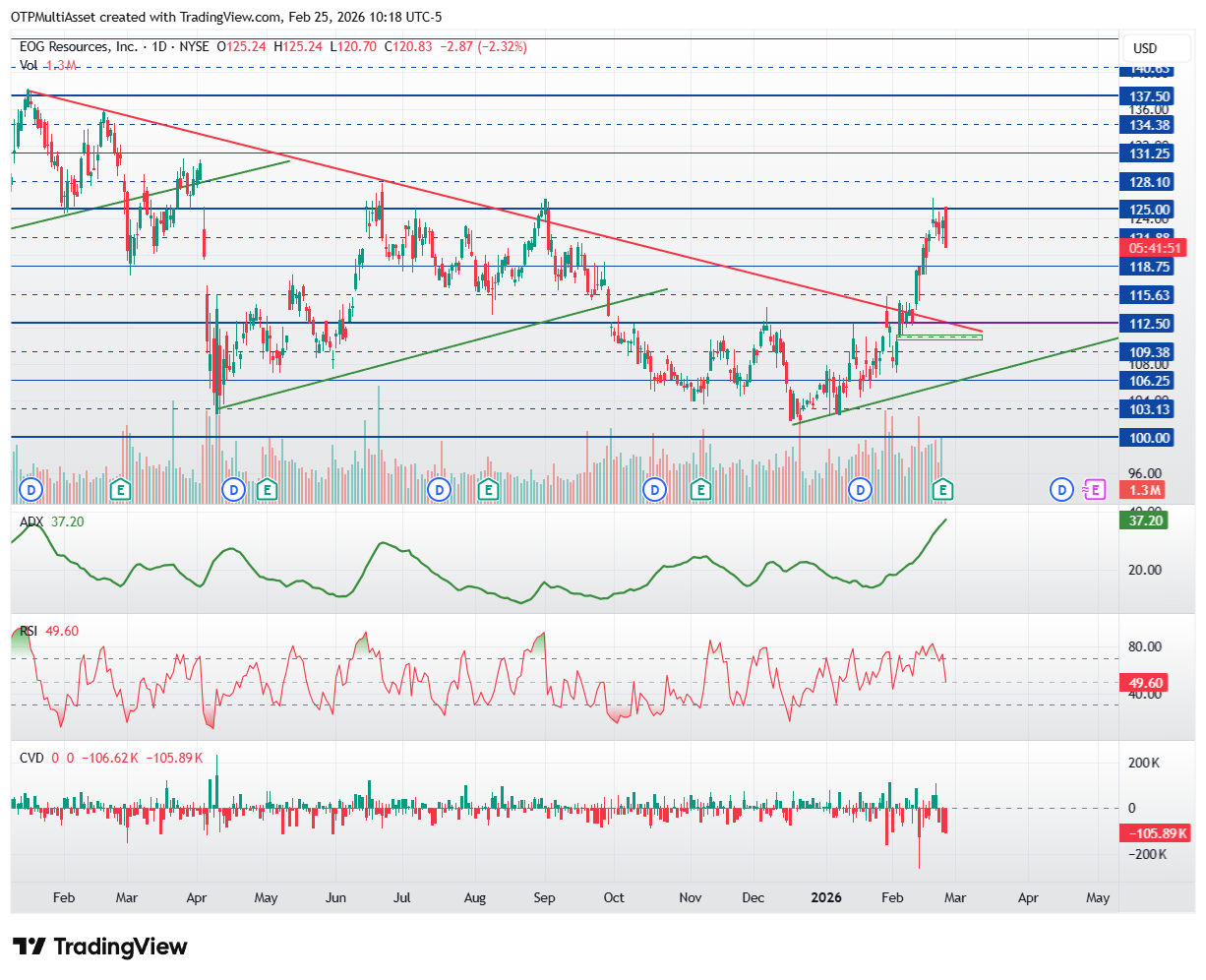Click the leftmost dividend D marker
1206x980 pixels.
[x=31, y=488]
